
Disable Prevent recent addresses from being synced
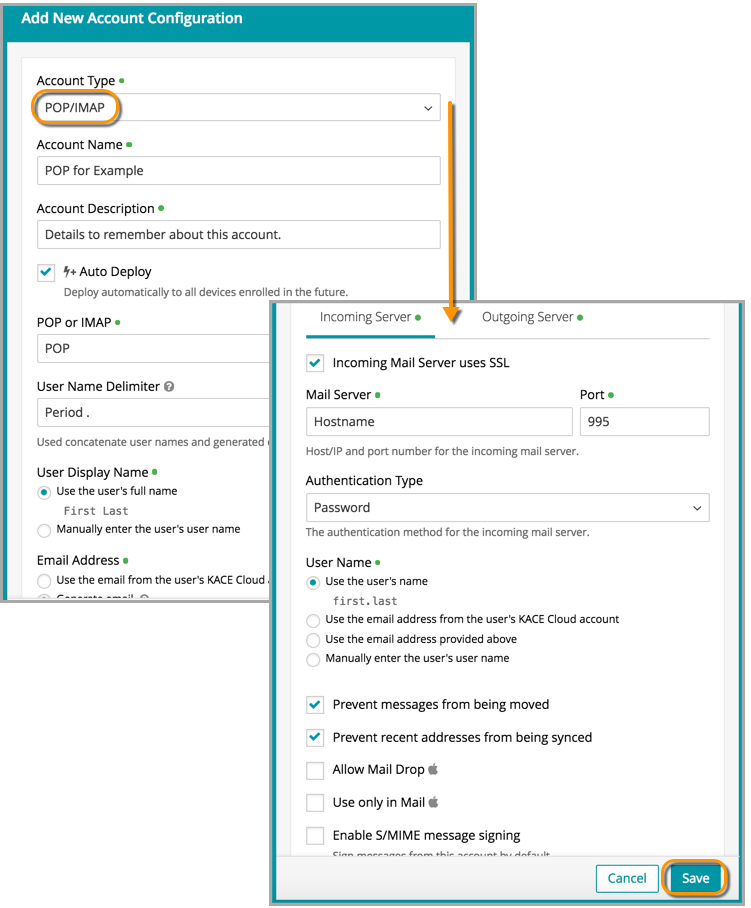pyautogui.click(x=315, y=738)
